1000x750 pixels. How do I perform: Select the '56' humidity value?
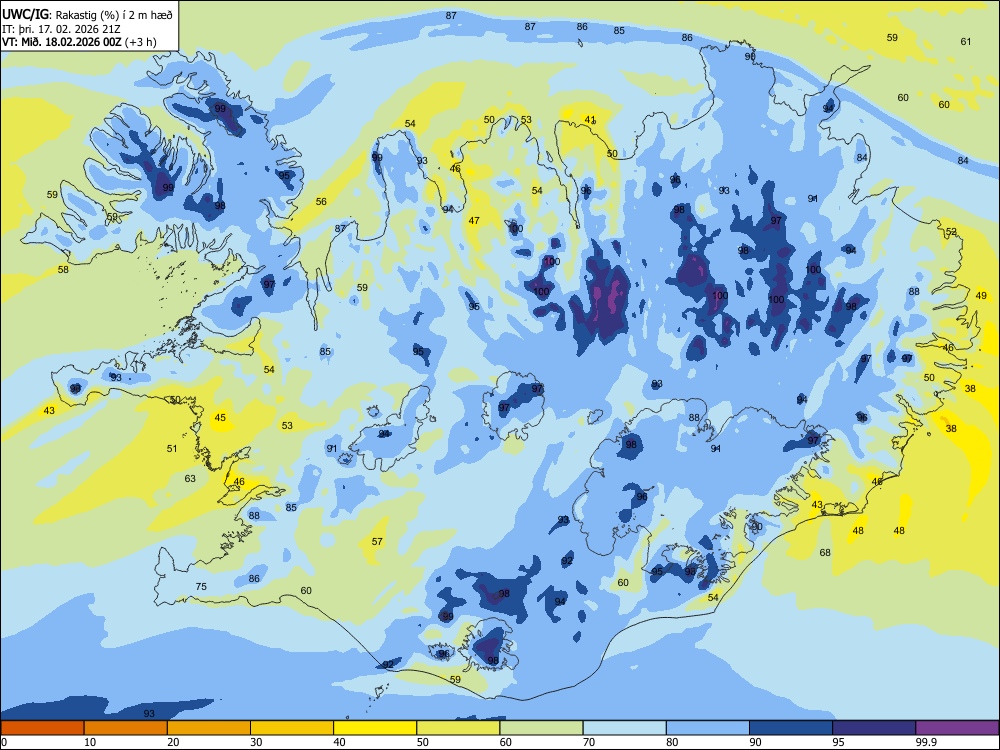pos(321,202)
